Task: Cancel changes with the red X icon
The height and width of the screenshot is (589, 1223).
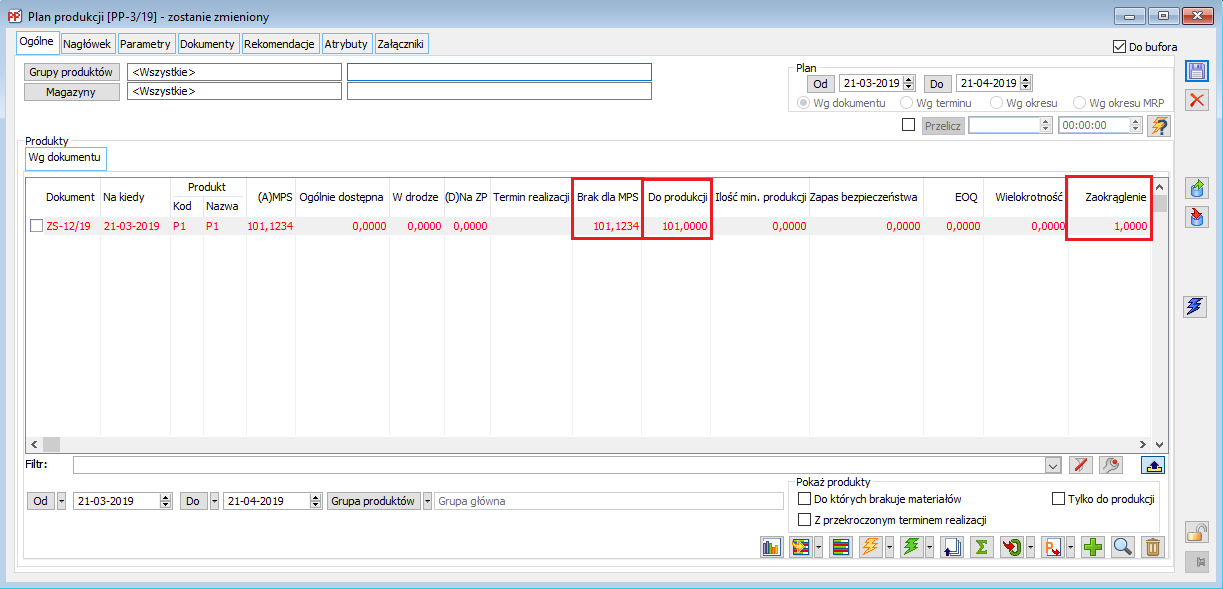Action: coord(1197,100)
